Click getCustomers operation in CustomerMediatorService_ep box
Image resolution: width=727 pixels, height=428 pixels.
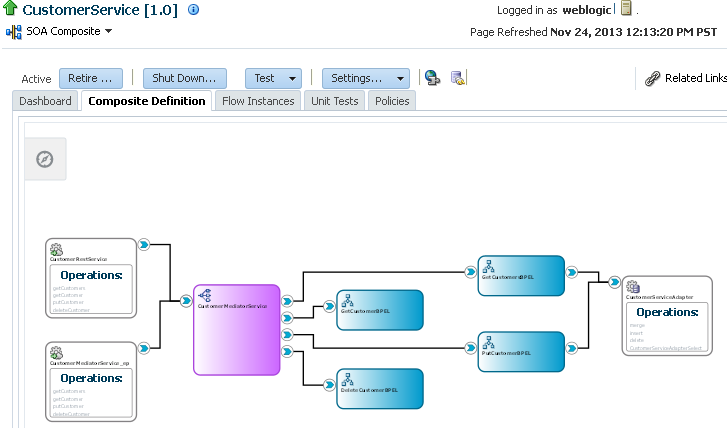coord(69,391)
